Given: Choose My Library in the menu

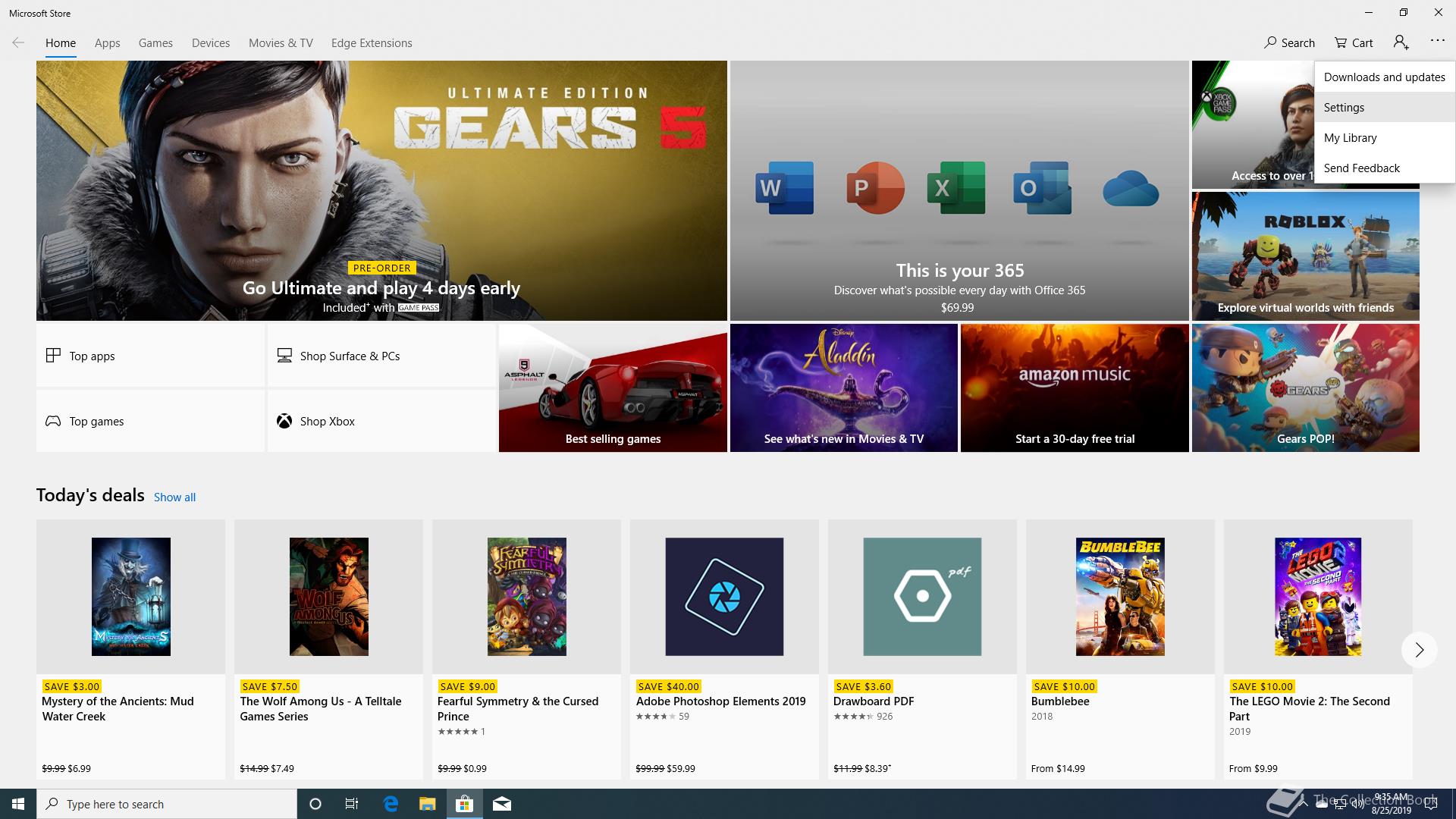Looking at the screenshot, I should tap(1385, 137).
